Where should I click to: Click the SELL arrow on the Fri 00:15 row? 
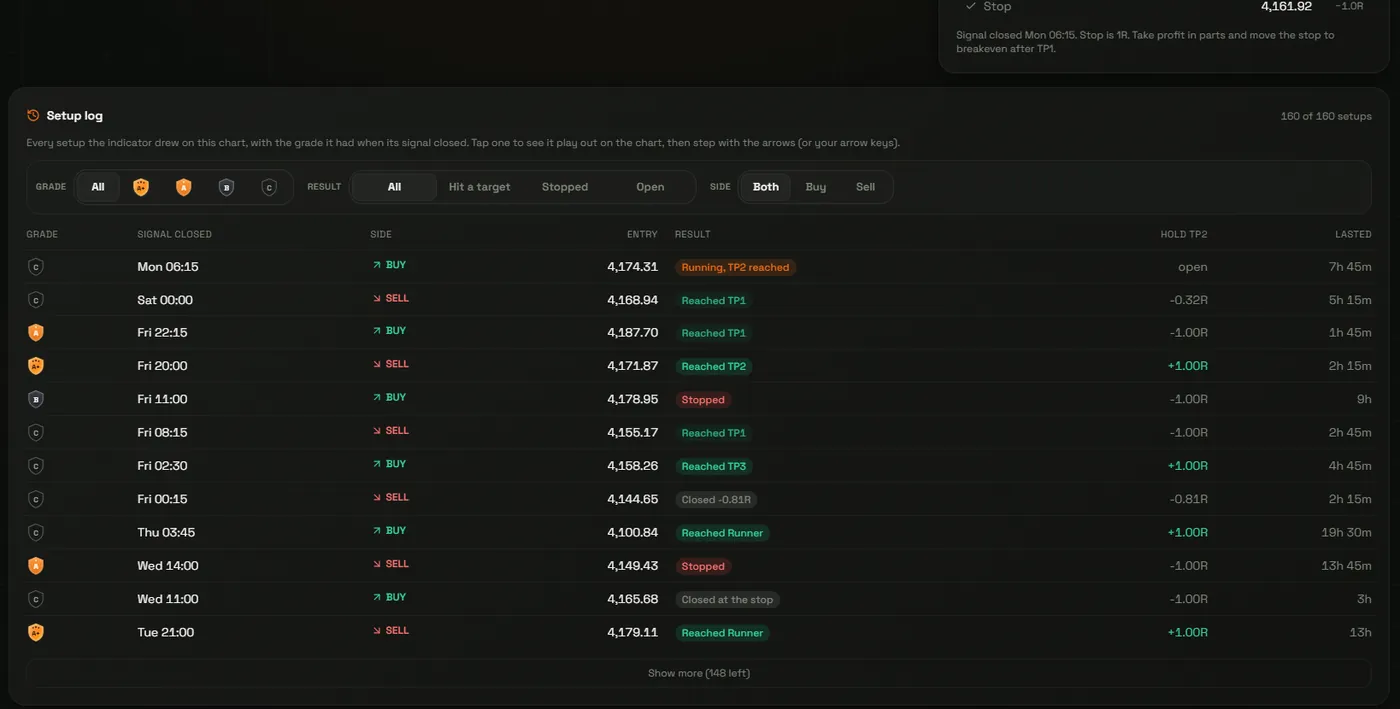click(377, 498)
